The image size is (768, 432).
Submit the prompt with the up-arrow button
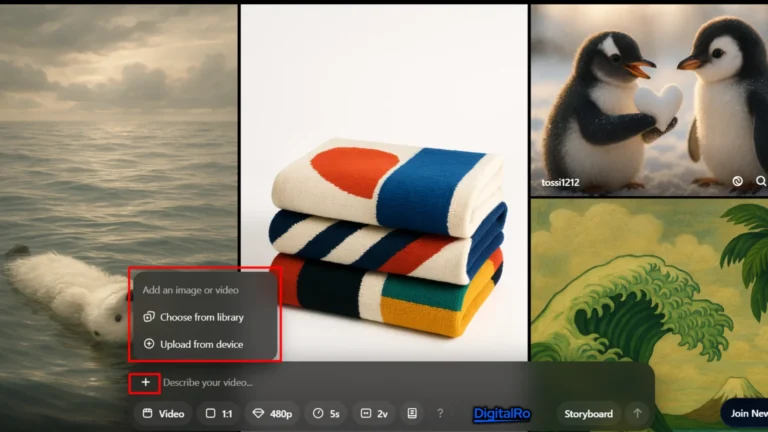pos(636,413)
